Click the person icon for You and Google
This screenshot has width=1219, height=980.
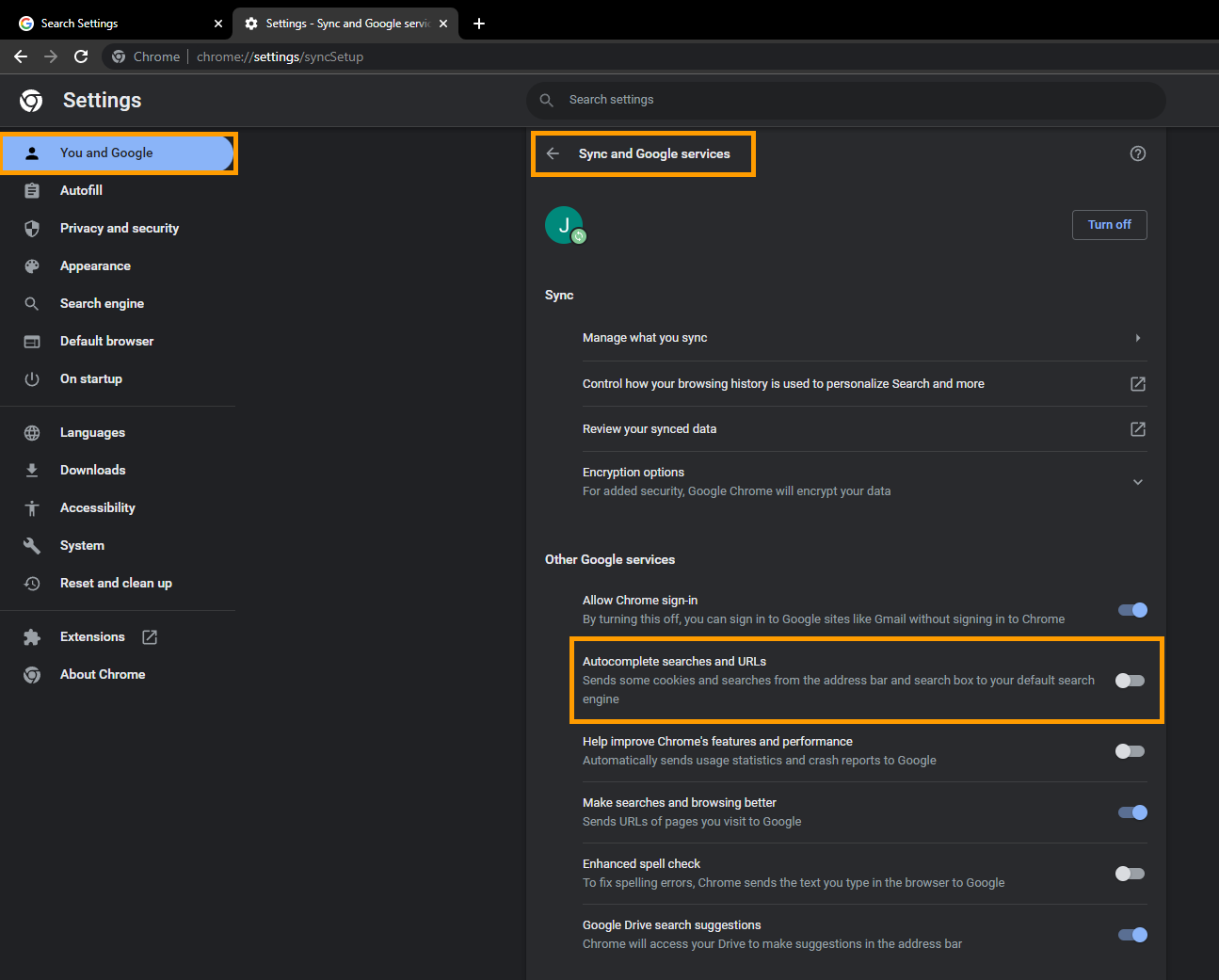tap(32, 153)
